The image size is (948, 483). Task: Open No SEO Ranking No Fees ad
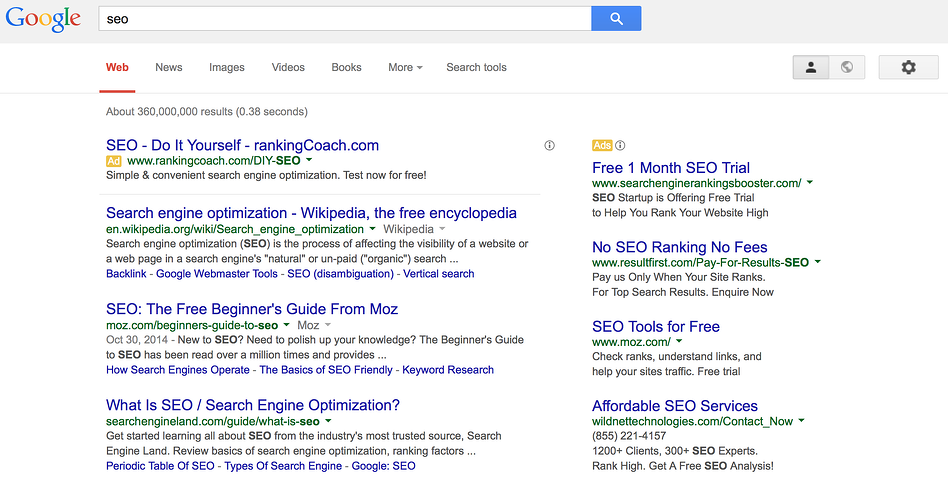click(680, 247)
